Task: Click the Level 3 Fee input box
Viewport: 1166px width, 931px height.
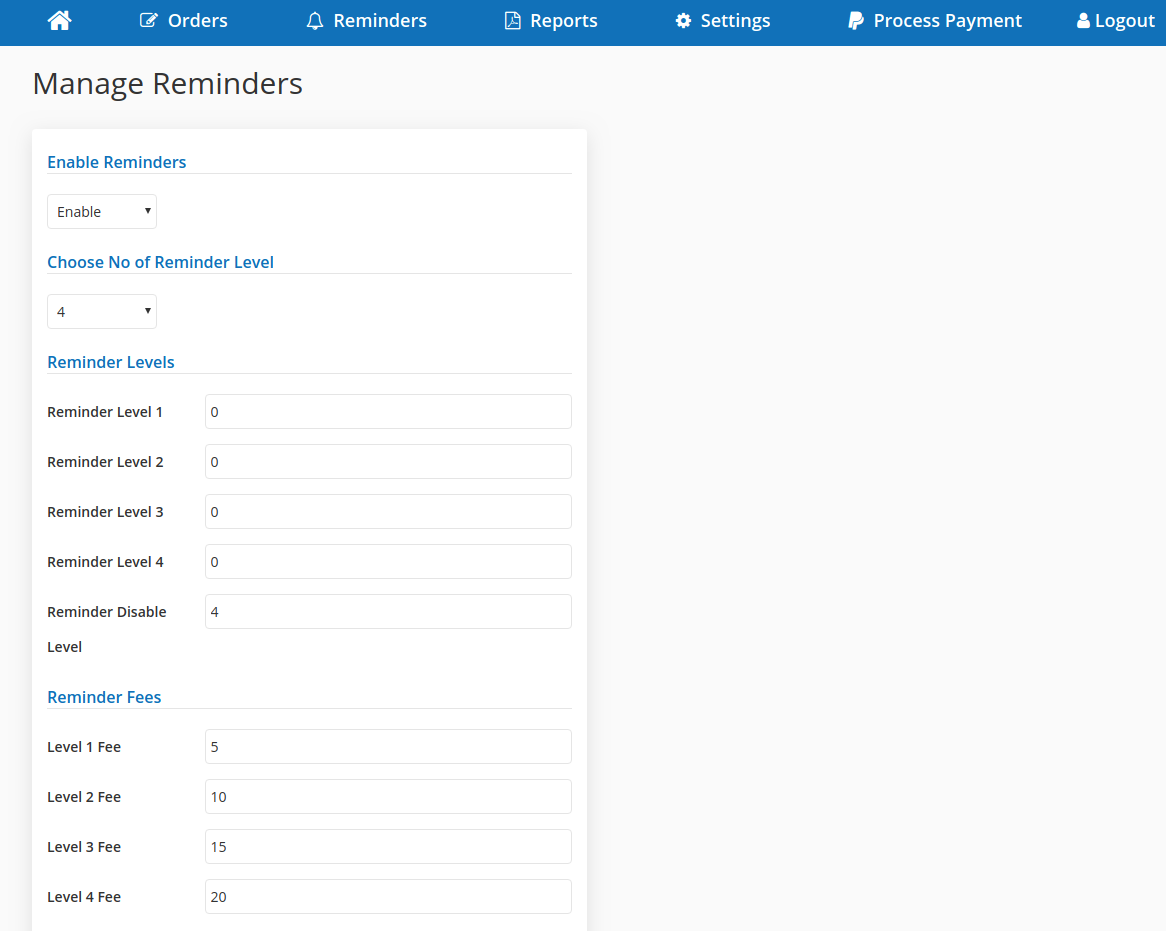Action: 388,847
